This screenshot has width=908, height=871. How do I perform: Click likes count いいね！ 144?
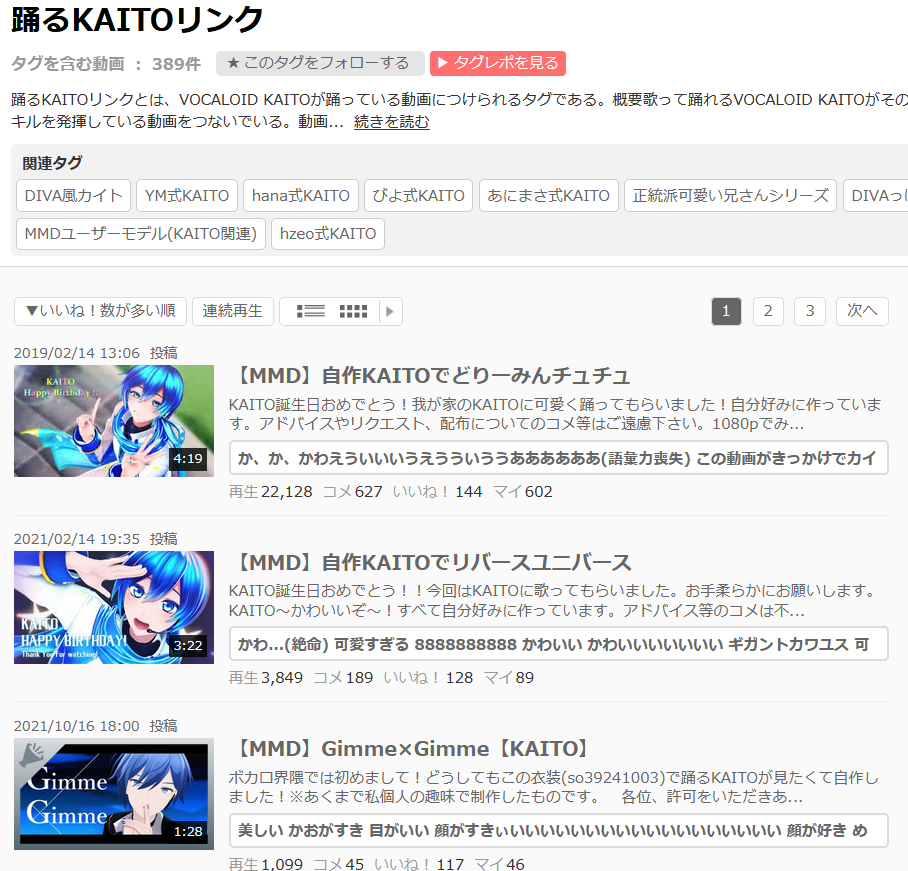437,492
